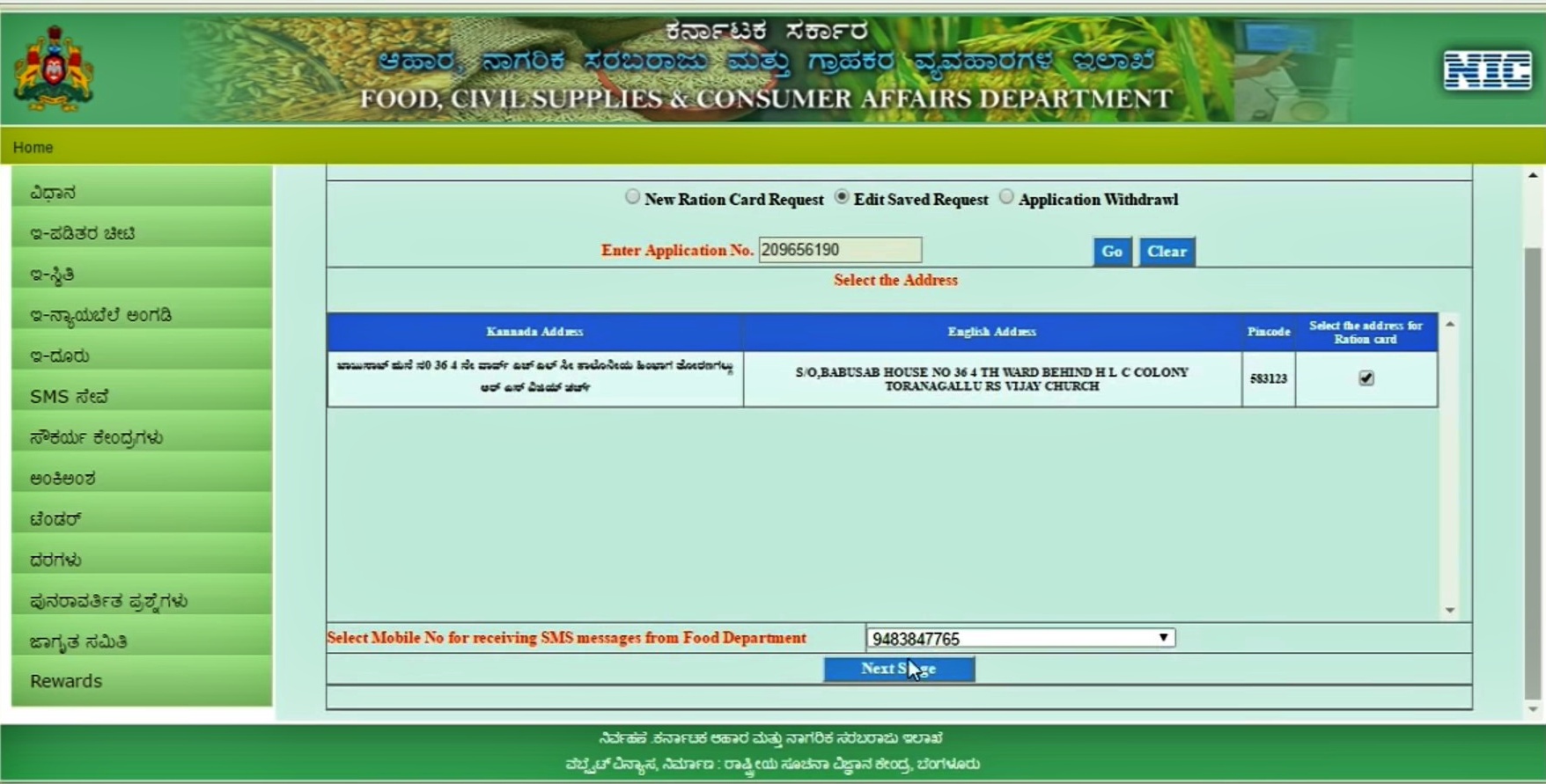Open Rewards sidebar item
This screenshot has width=1546, height=784.
click(x=142, y=681)
